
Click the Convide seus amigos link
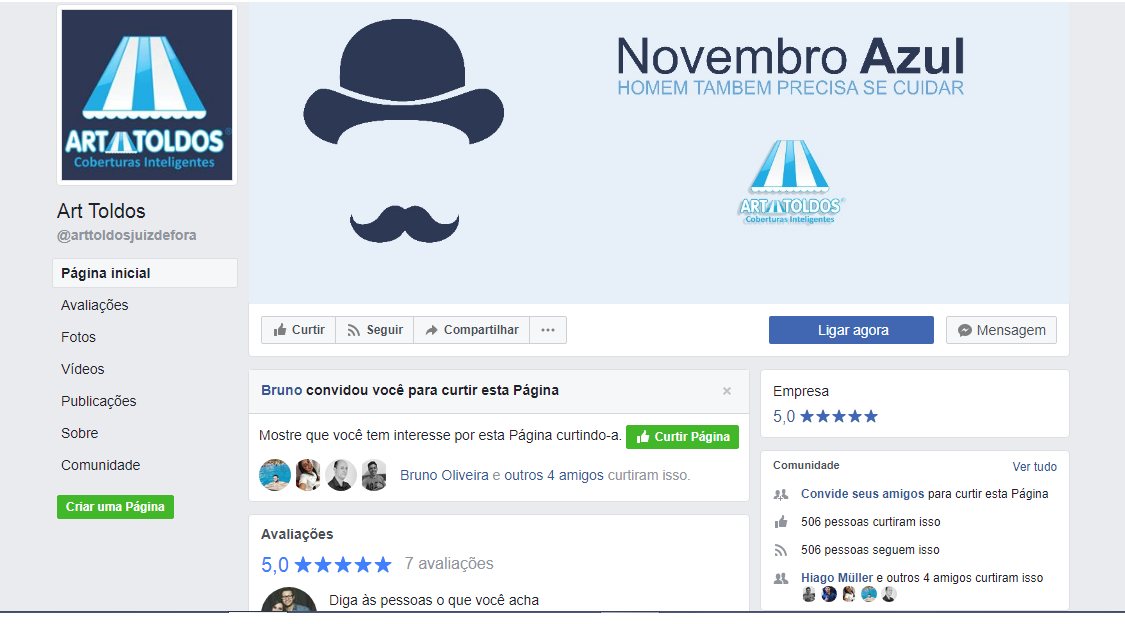(862, 494)
